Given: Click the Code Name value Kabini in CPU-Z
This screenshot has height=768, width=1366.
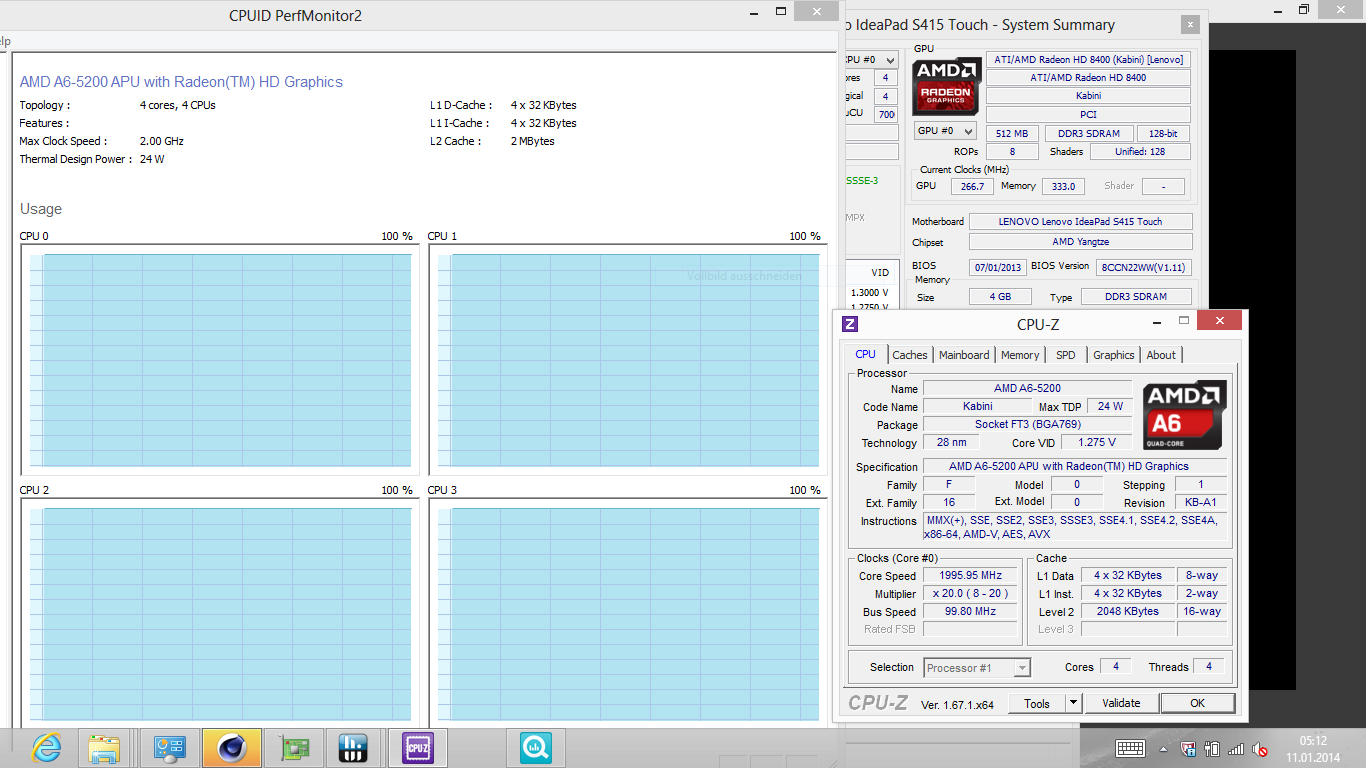Looking at the screenshot, I should click(978, 406).
